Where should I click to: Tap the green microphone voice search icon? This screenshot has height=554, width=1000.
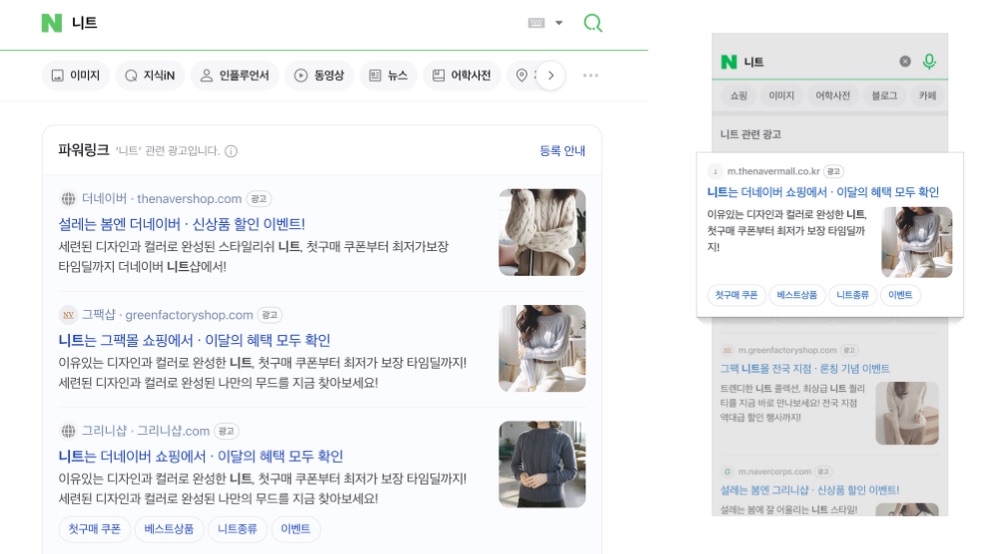tap(929, 61)
